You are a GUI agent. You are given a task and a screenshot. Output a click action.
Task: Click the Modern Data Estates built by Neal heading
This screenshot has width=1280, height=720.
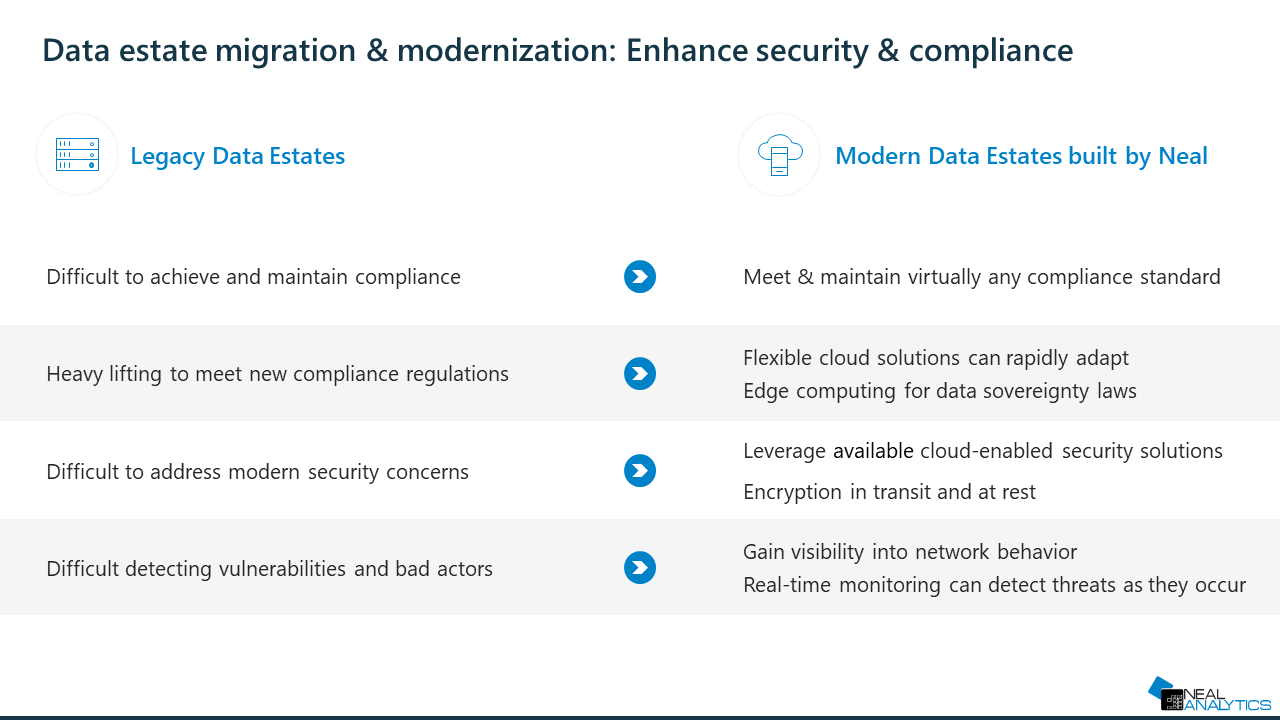point(1021,156)
